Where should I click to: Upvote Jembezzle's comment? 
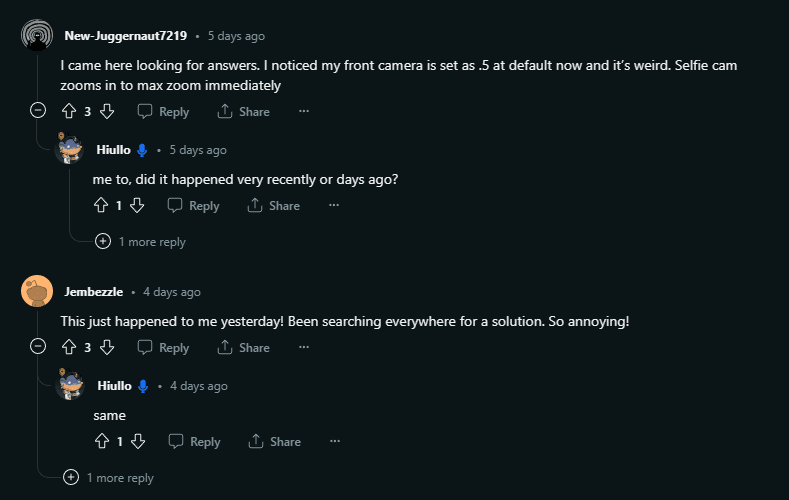[x=69, y=347]
